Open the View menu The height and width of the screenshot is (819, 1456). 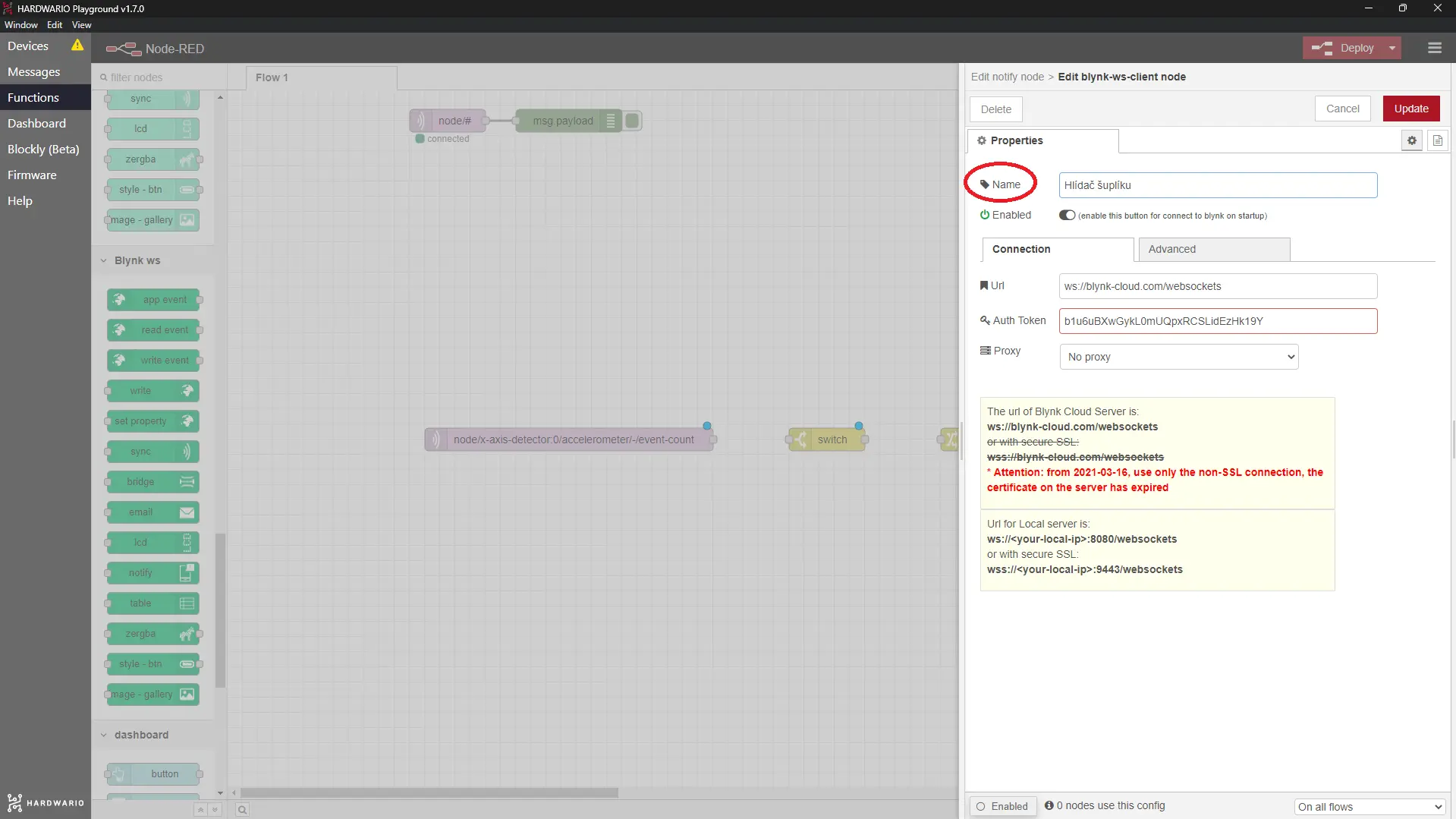tap(81, 24)
